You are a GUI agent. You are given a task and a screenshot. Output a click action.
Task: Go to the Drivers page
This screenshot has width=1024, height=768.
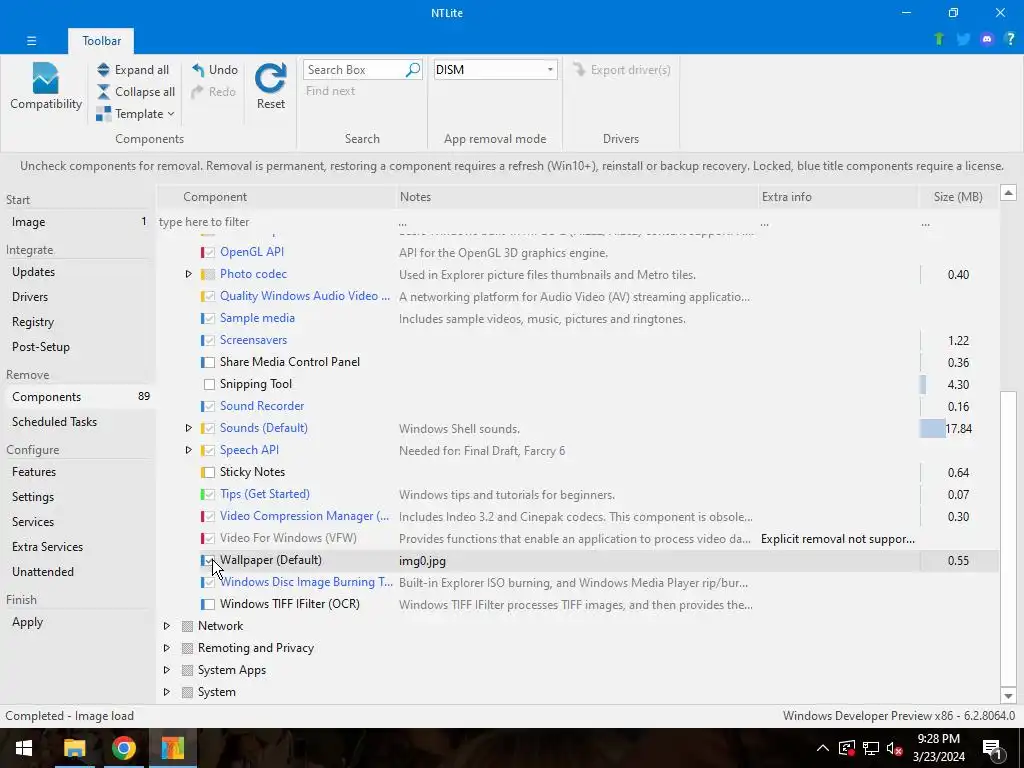tap(30, 296)
